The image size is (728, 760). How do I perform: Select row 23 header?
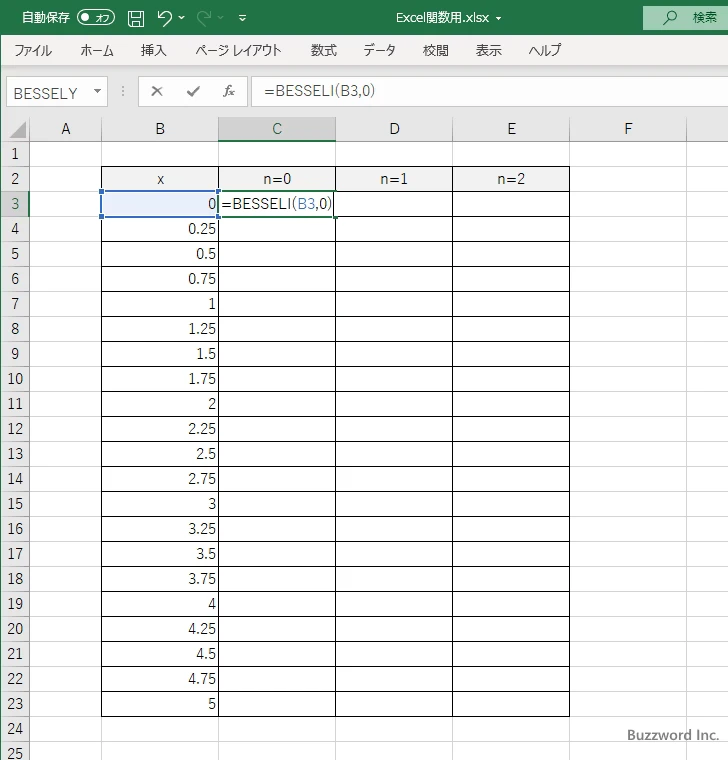point(15,703)
